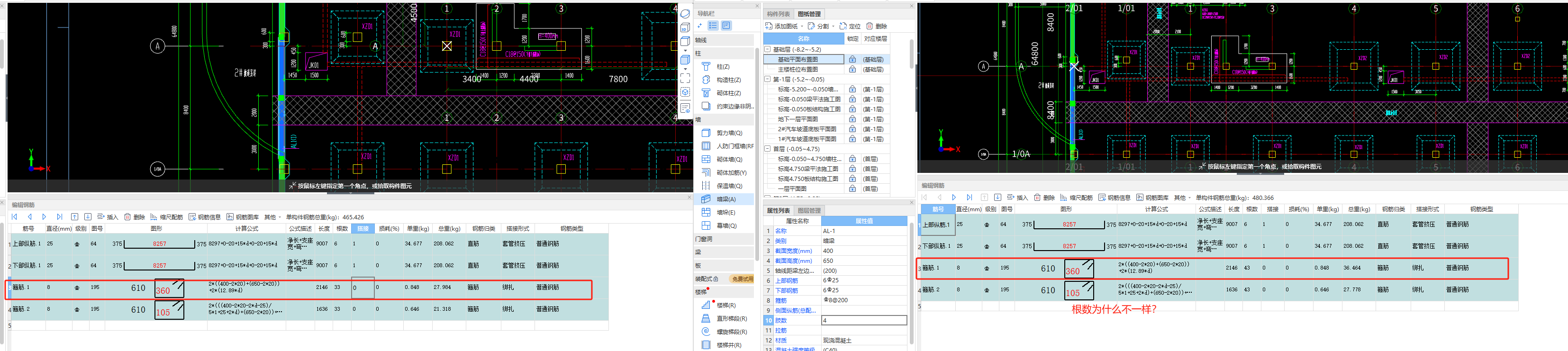Select 暗梁(A) component
Viewport: 1568px width, 351px height.
point(723,199)
